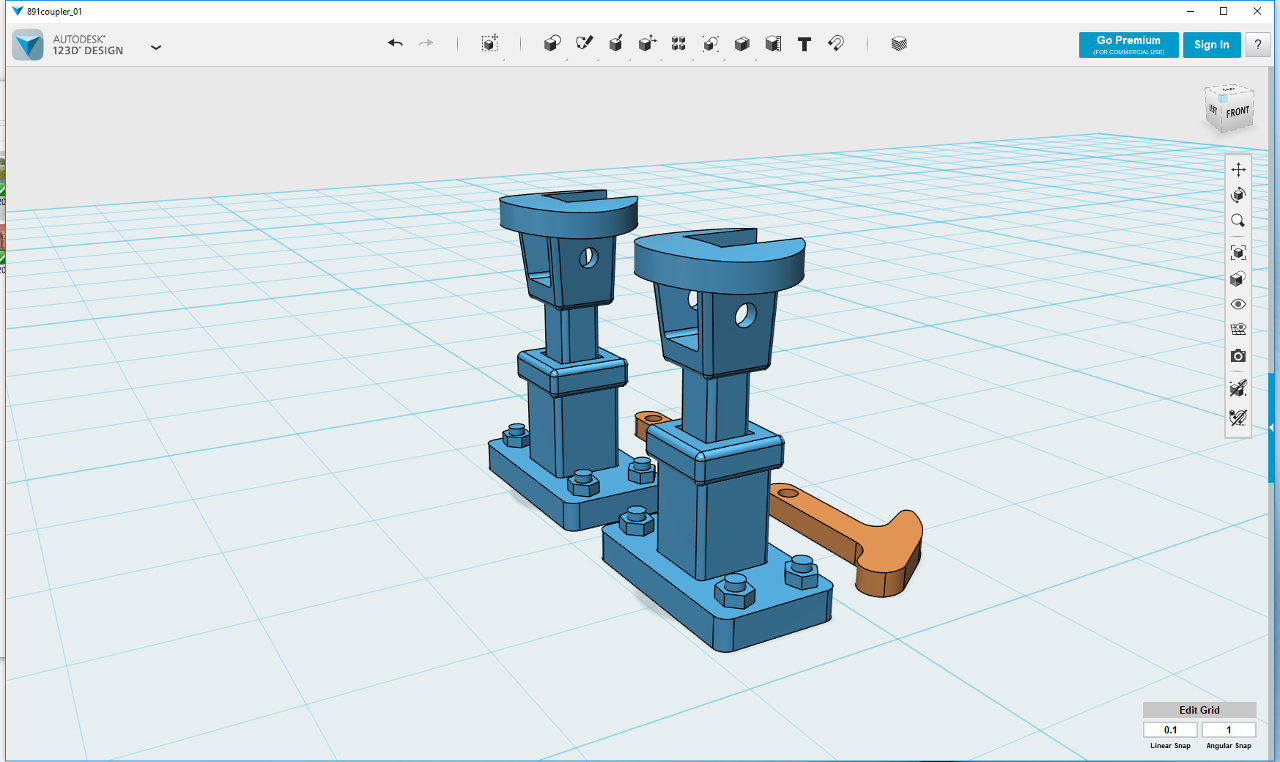Open the Material tool

click(899, 44)
